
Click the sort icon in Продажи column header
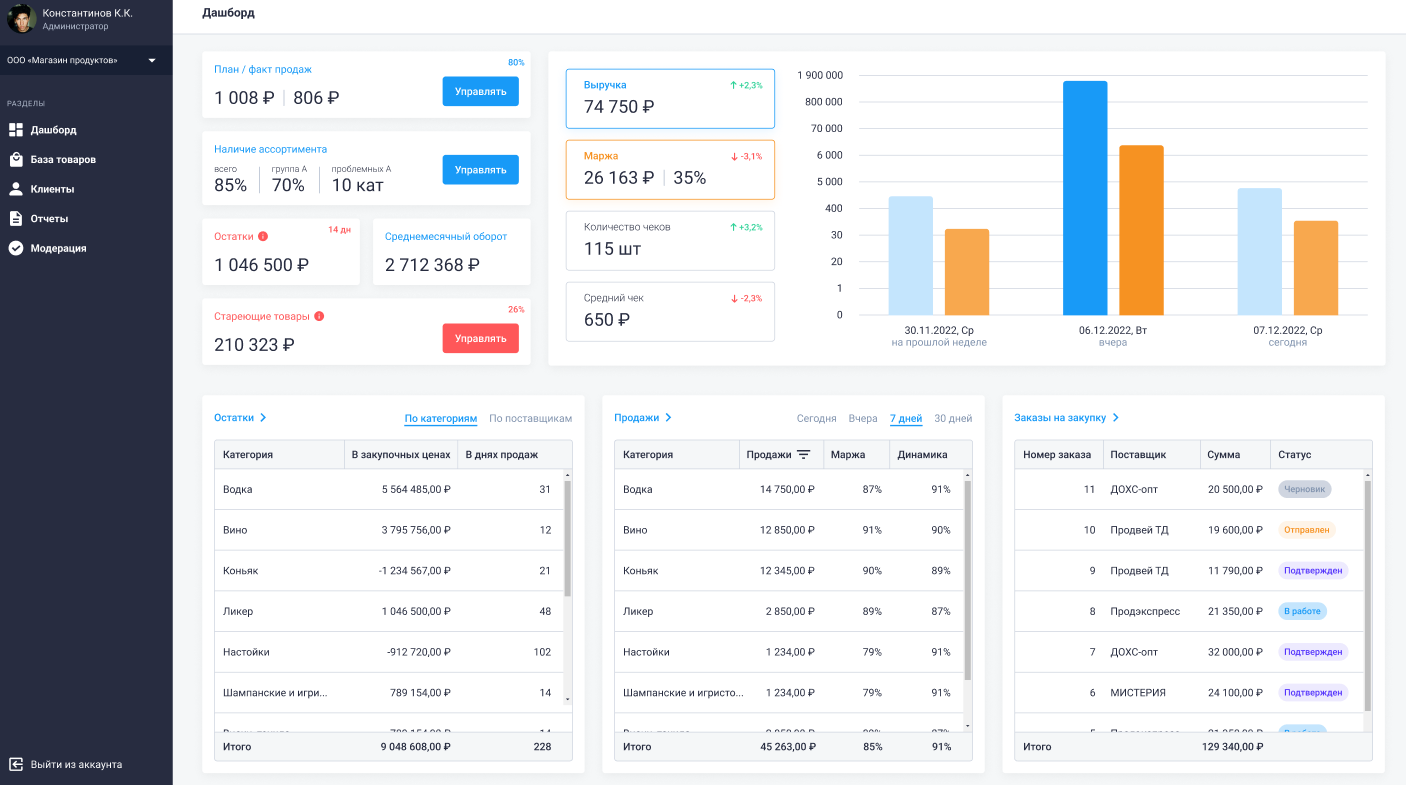point(803,455)
